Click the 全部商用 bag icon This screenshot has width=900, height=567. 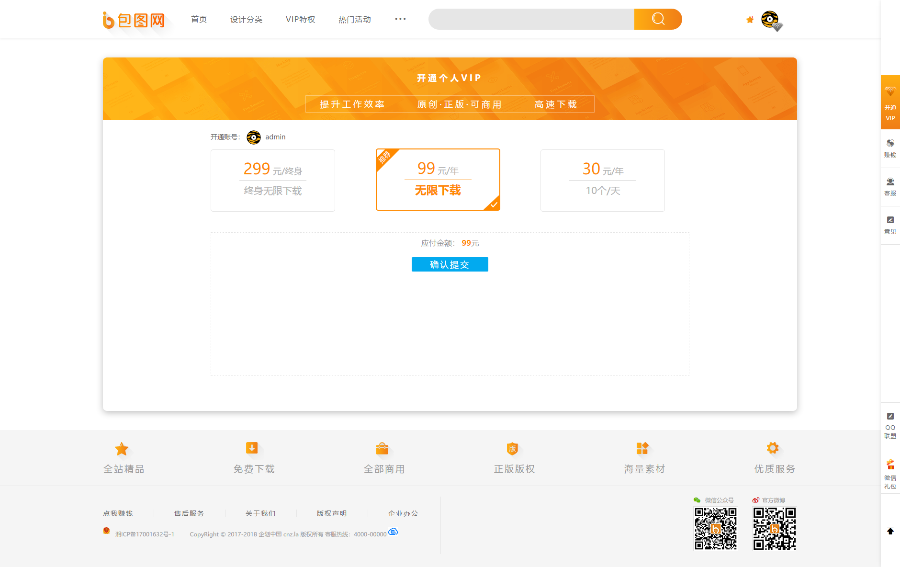(x=382, y=448)
